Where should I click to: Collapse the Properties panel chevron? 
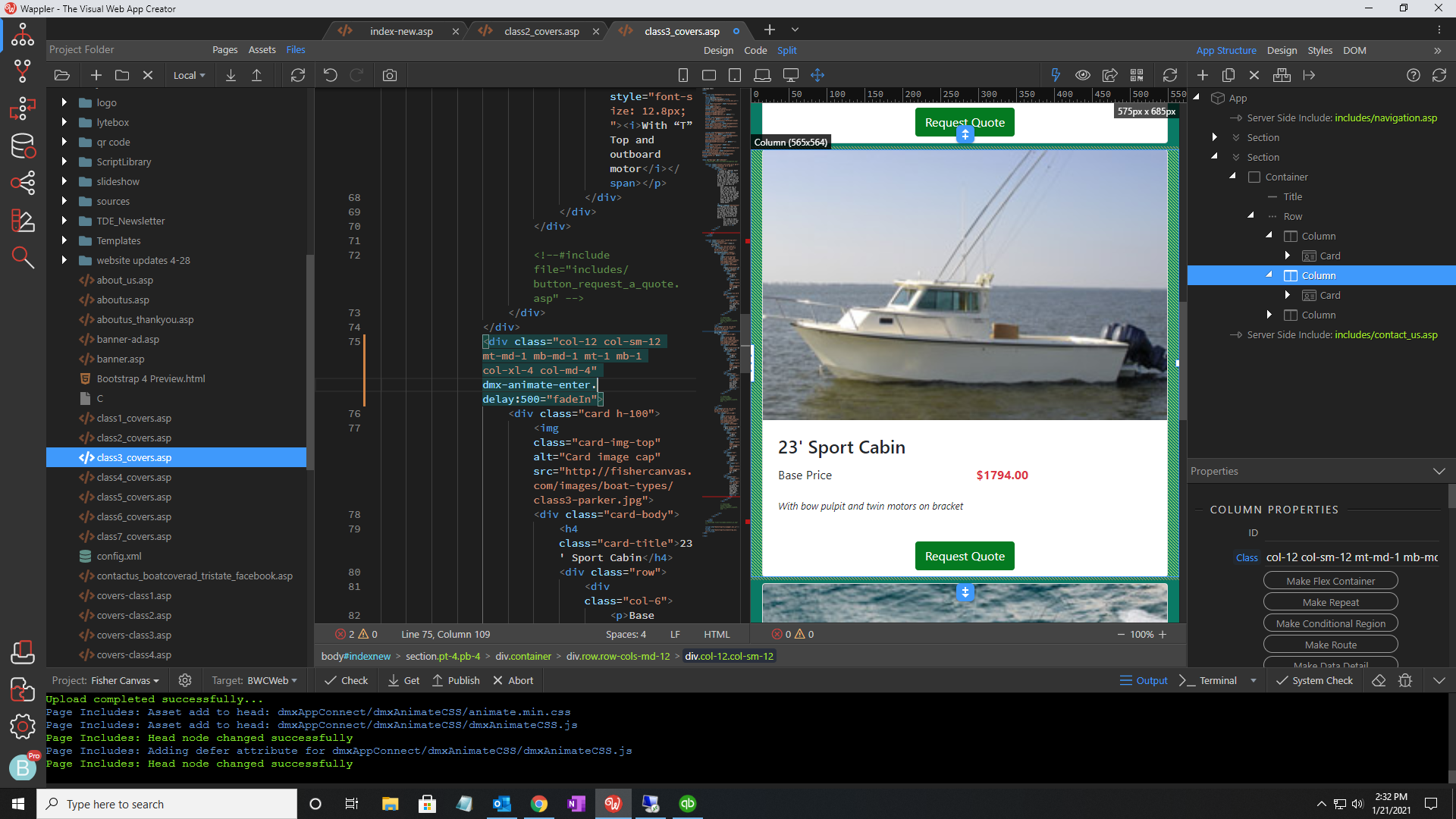(1439, 471)
